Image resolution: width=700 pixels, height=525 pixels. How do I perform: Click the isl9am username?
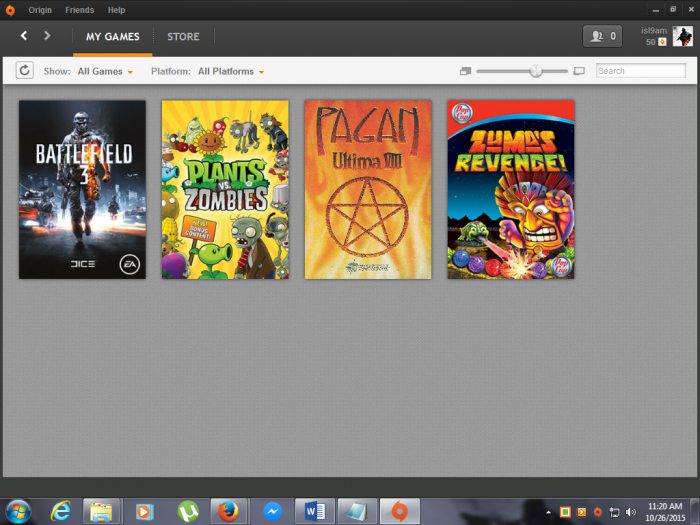654,30
